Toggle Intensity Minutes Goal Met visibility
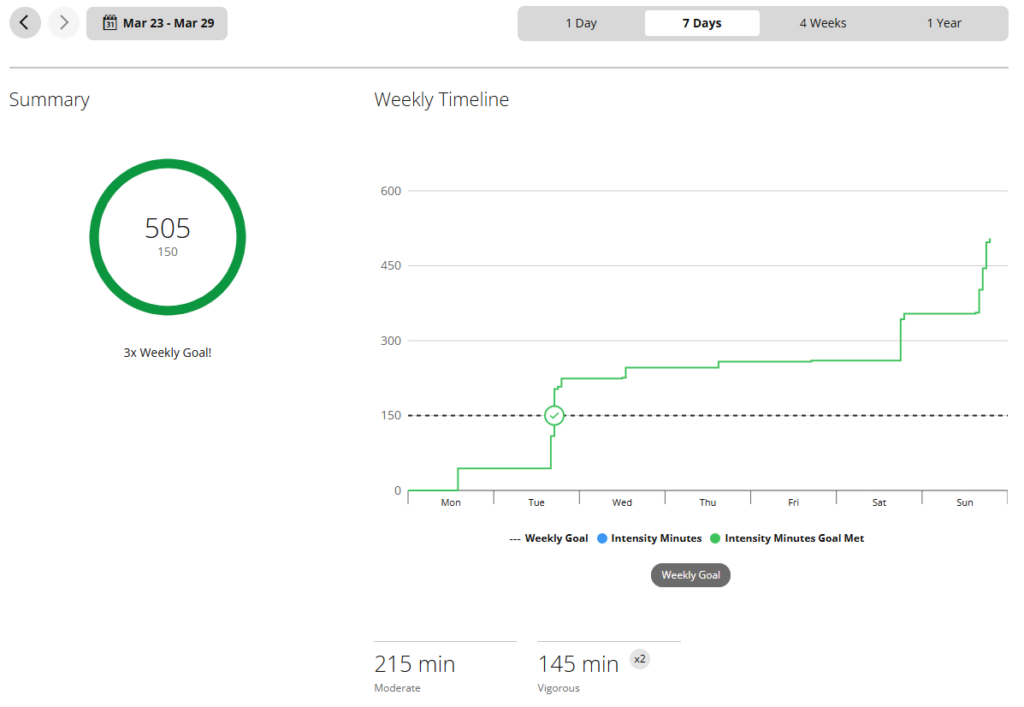The width and height of the screenshot is (1024, 707). 789,538
